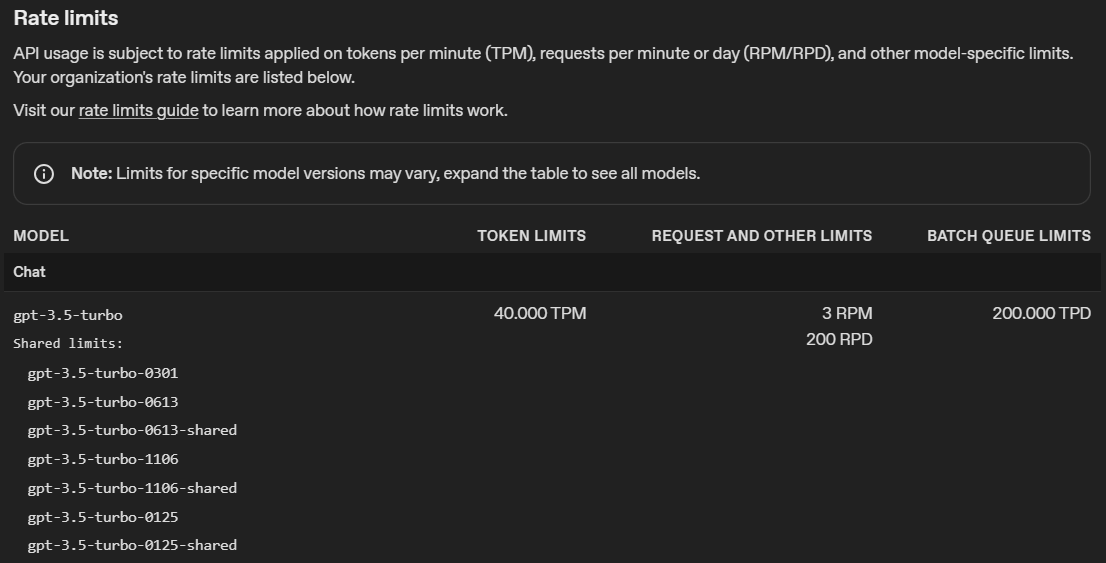This screenshot has height=563, width=1106.
Task: Click the 40.000 TPM token limit value
Action: 540,314
